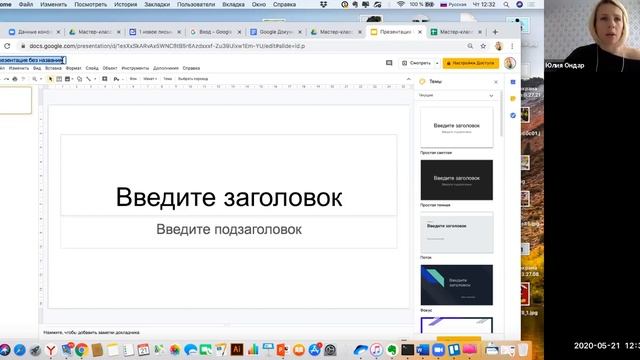Select the Простая темная theme thumbnail
Screen dimensions: 640x360
(456, 180)
